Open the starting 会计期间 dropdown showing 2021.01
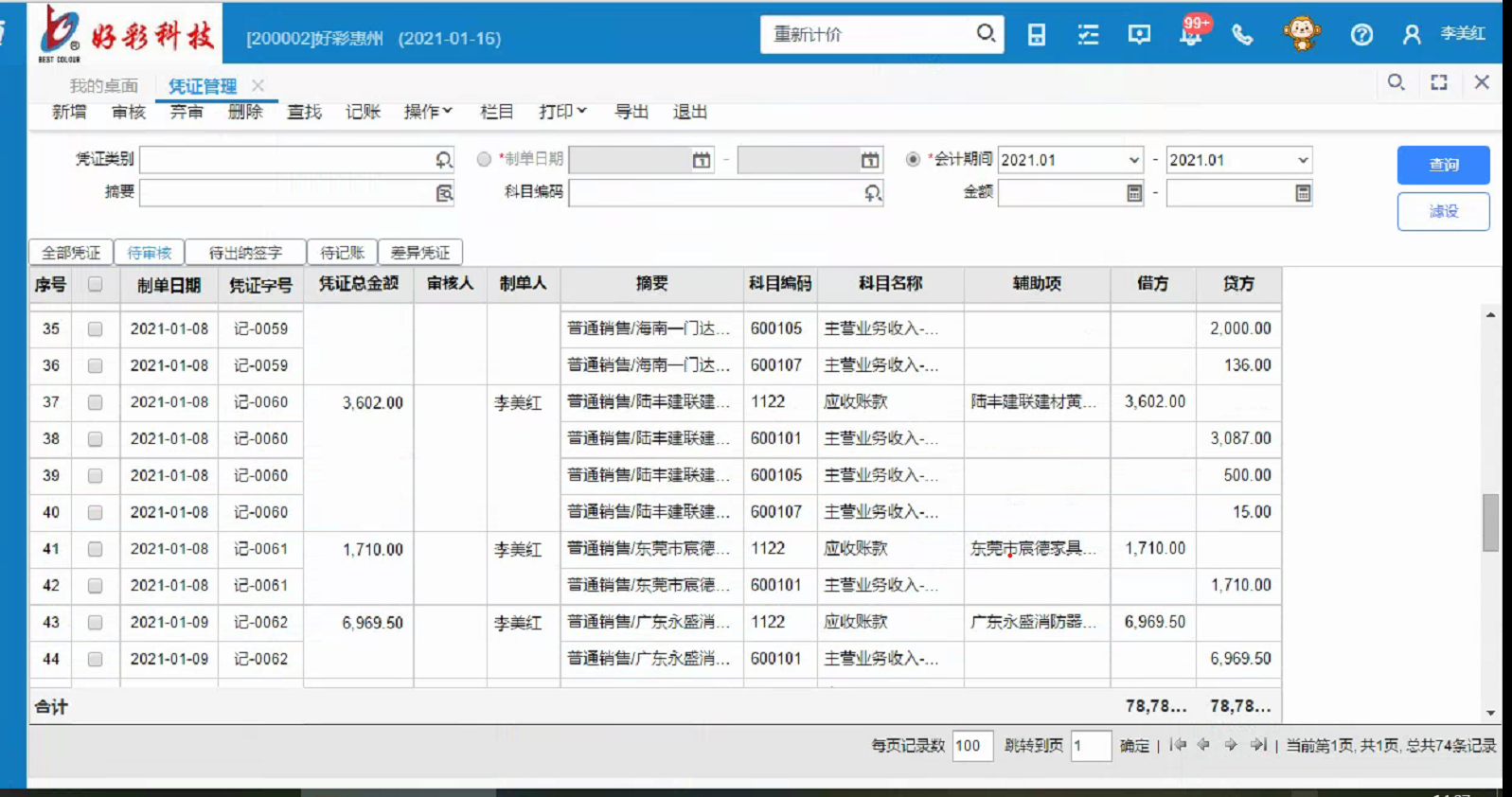1512x797 pixels. click(x=1071, y=160)
